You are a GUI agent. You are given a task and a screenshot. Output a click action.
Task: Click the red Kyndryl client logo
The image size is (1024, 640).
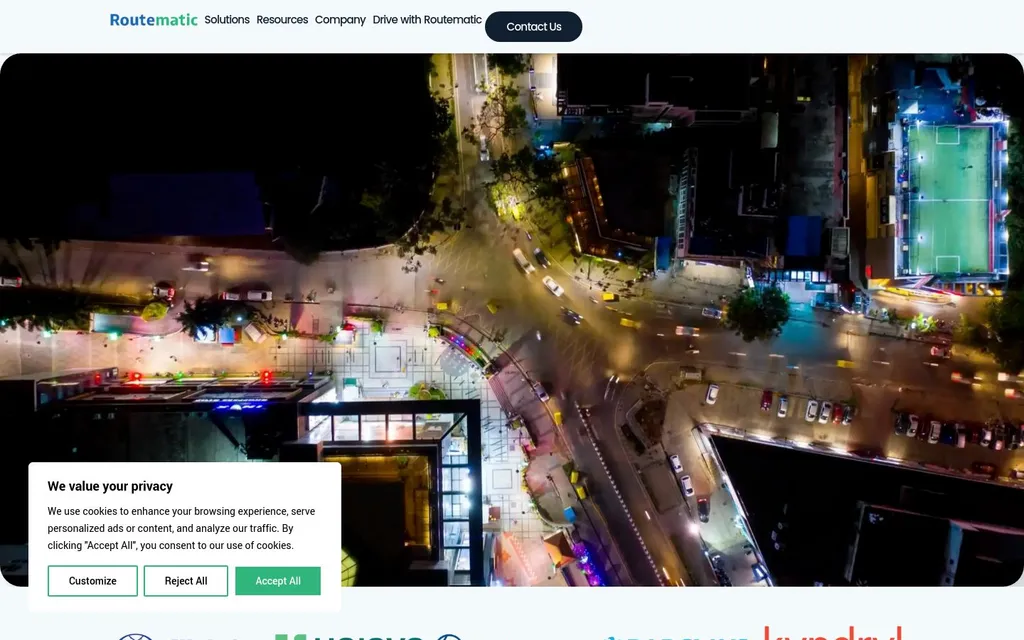(x=832, y=634)
